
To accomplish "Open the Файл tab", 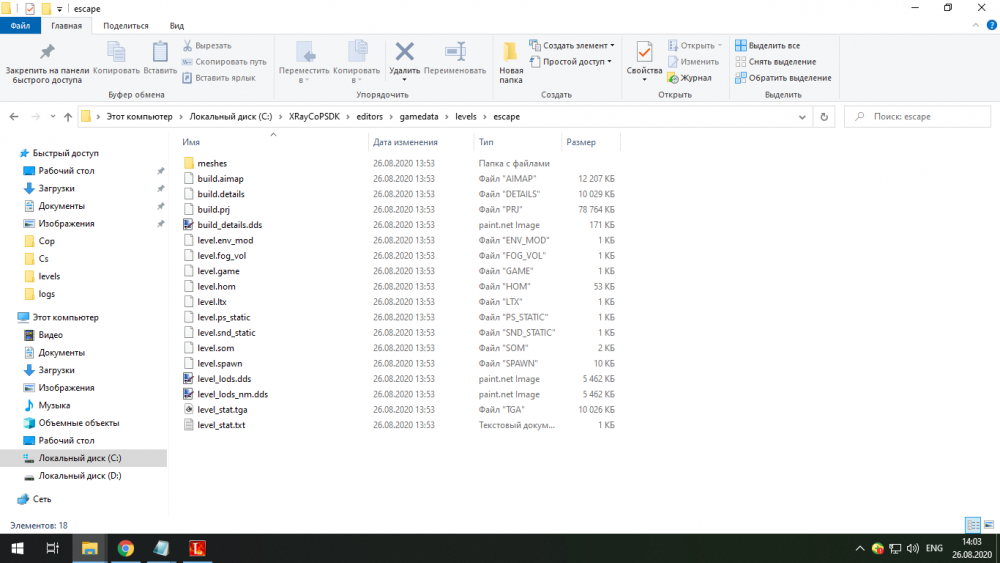I will click(20, 26).
